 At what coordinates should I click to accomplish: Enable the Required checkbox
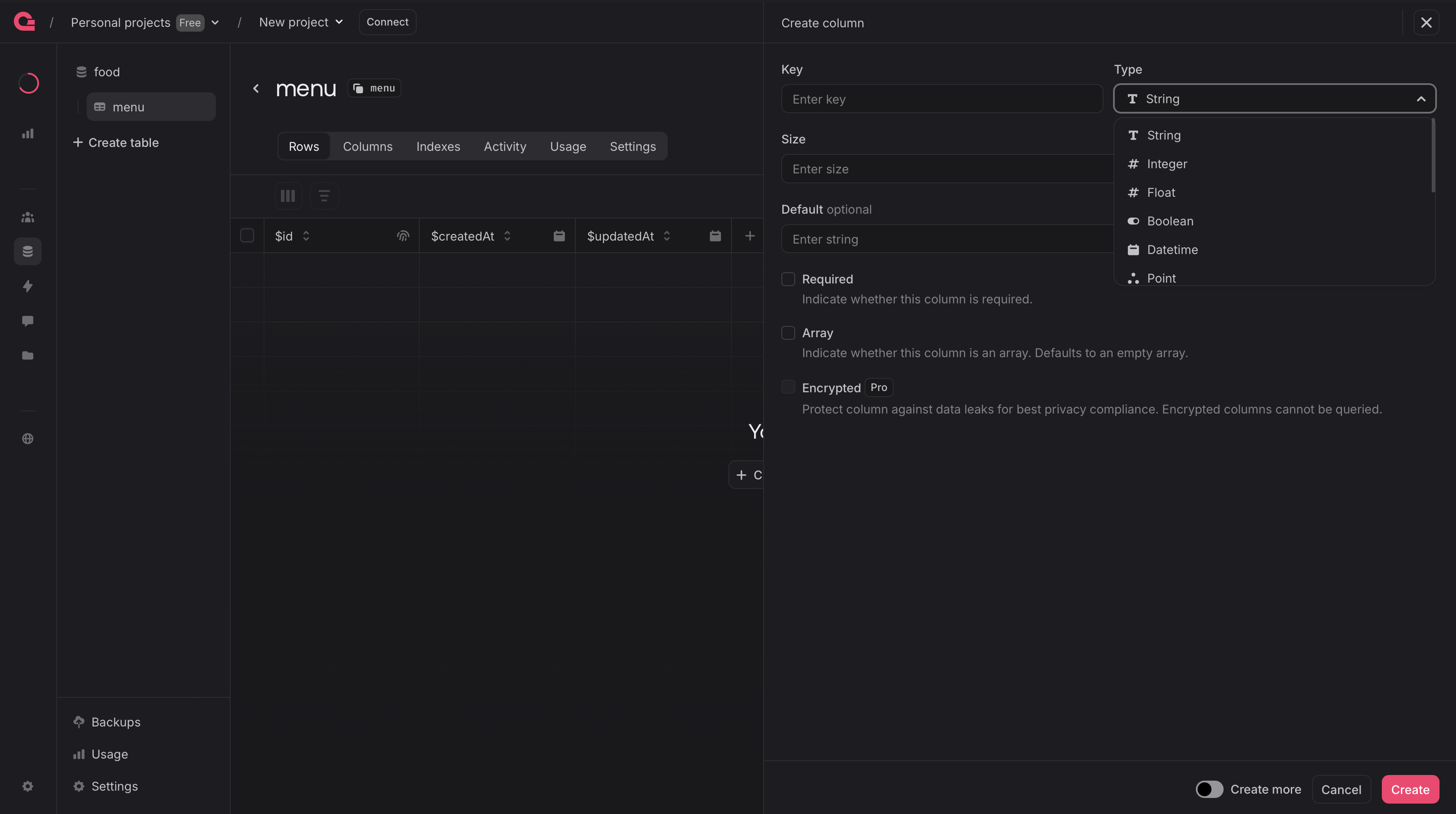coord(788,279)
